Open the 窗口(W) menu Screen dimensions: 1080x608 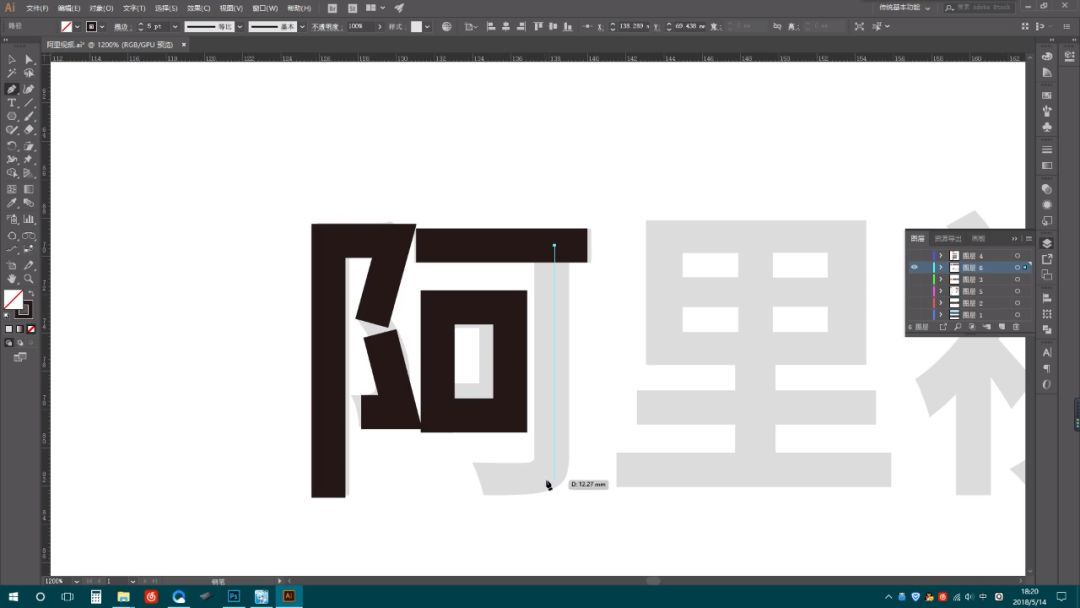[265, 8]
